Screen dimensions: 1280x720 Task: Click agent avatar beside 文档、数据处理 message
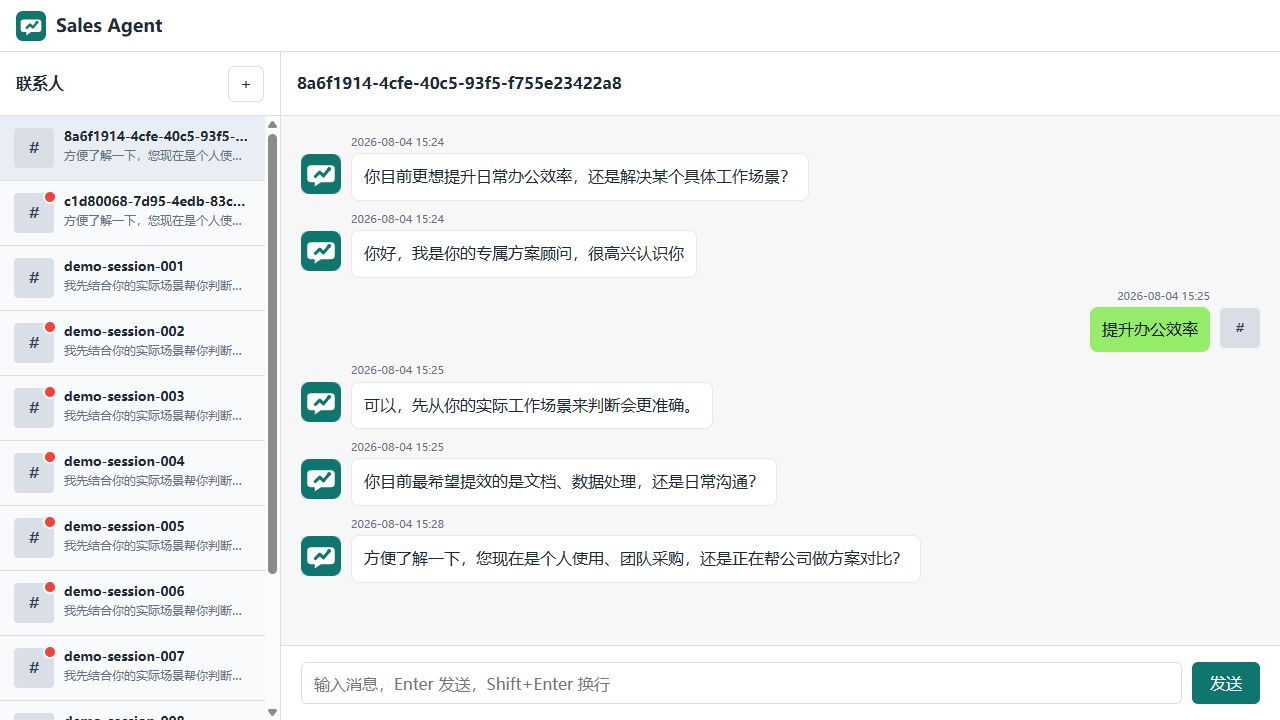(321, 479)
